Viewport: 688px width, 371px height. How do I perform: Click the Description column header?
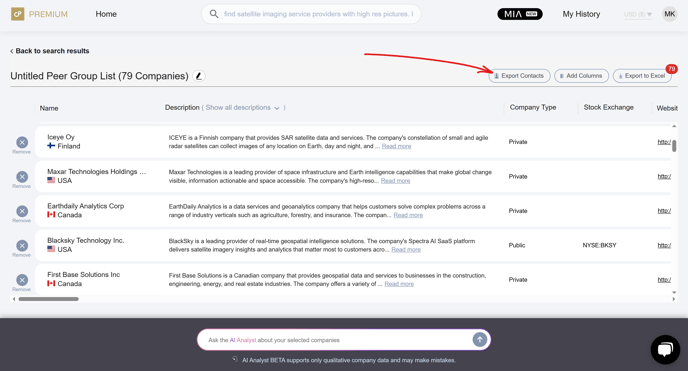coord(182,107)
